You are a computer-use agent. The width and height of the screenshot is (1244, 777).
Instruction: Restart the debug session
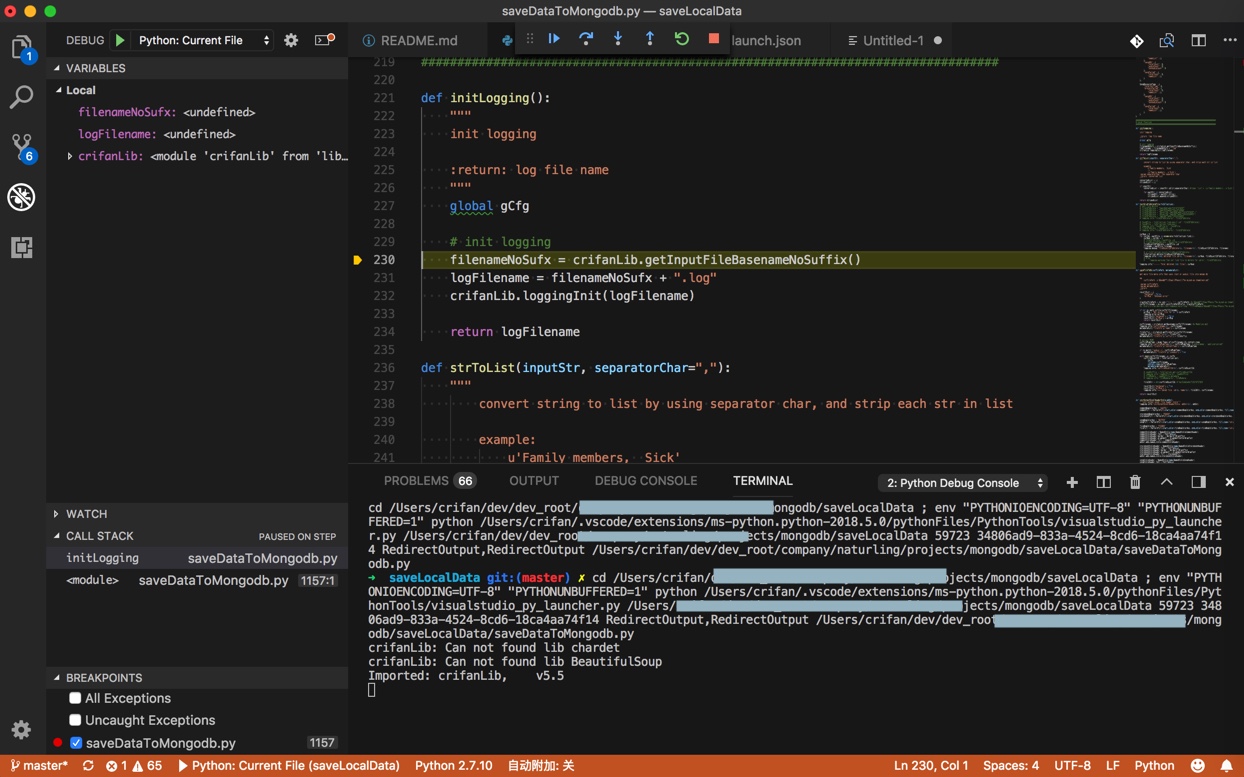[682, 39]
